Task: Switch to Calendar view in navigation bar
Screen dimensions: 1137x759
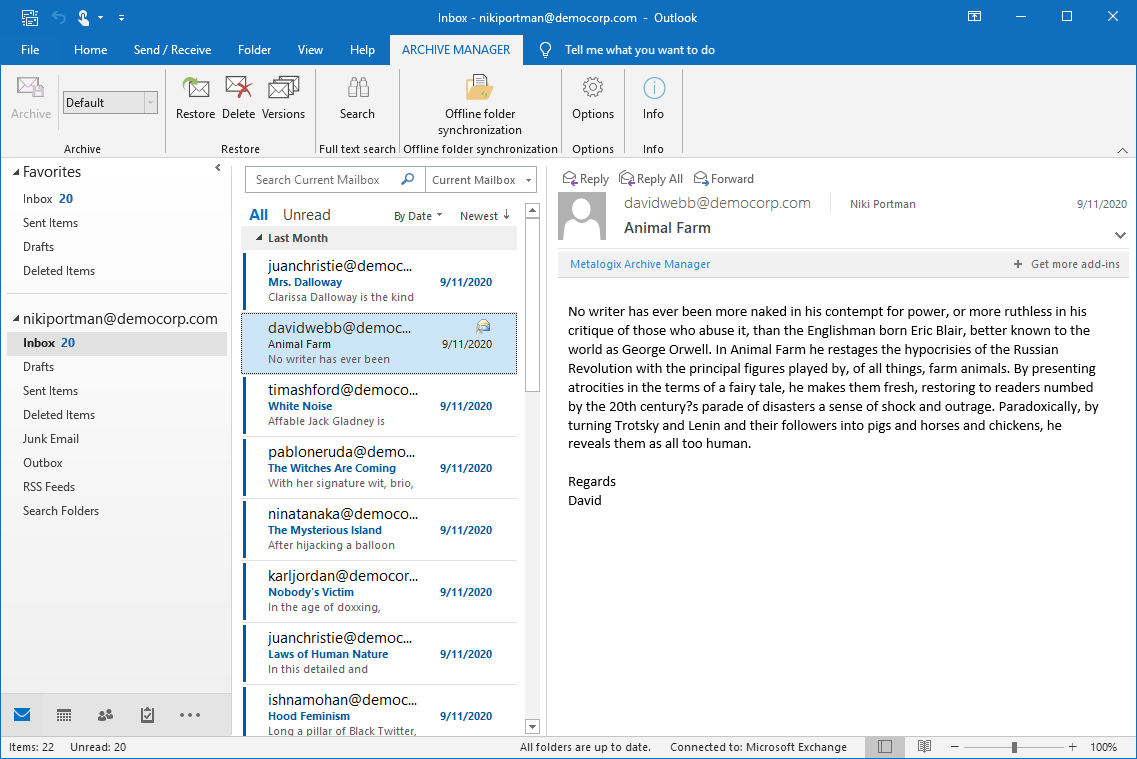Action: point(64,715)
